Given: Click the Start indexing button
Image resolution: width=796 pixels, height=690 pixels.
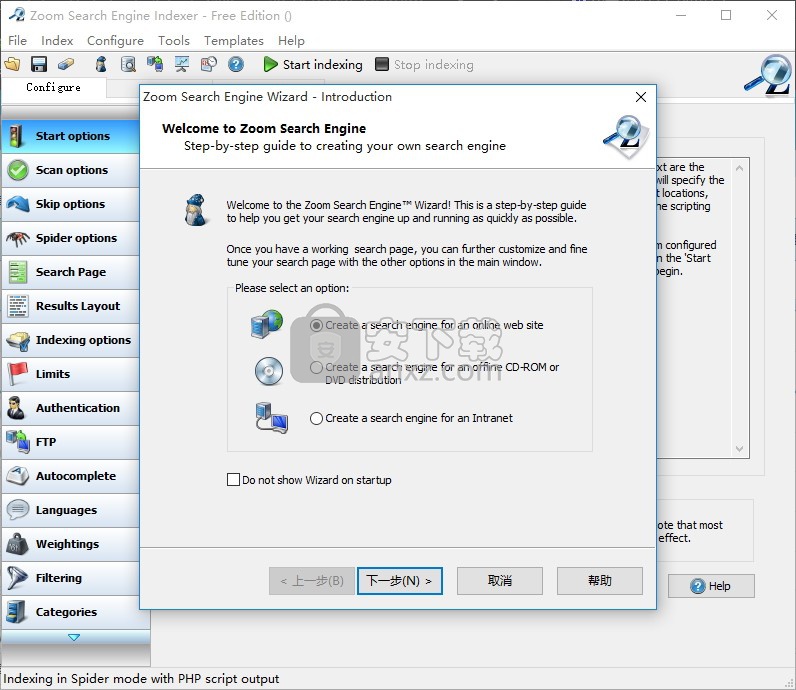Looking at the screenshot, I should (x=313, y=64).
